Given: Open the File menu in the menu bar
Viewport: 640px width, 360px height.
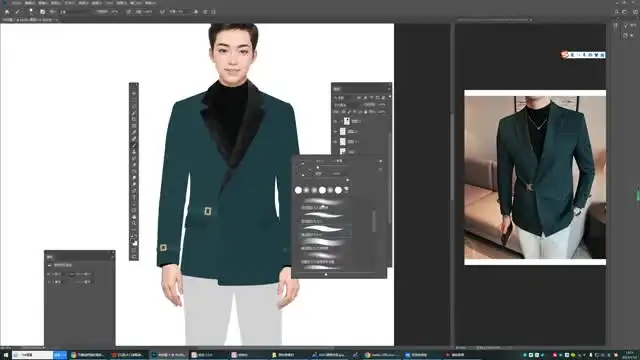Looking at the screenshot, I should [17, 3].
